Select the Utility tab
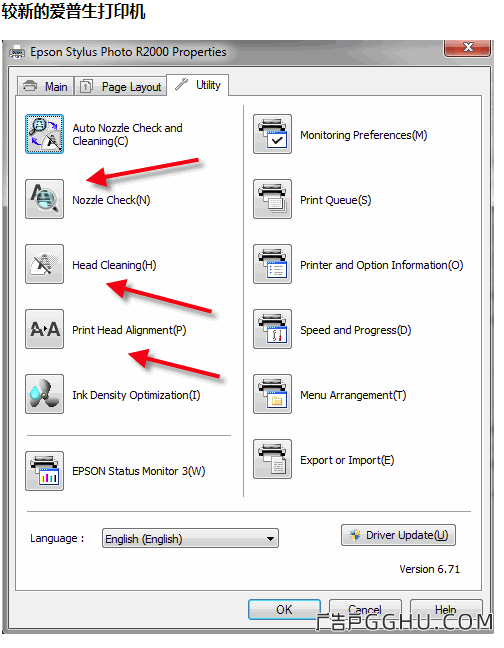Screen dimensions: 504x648 click(x=197, y=85)
